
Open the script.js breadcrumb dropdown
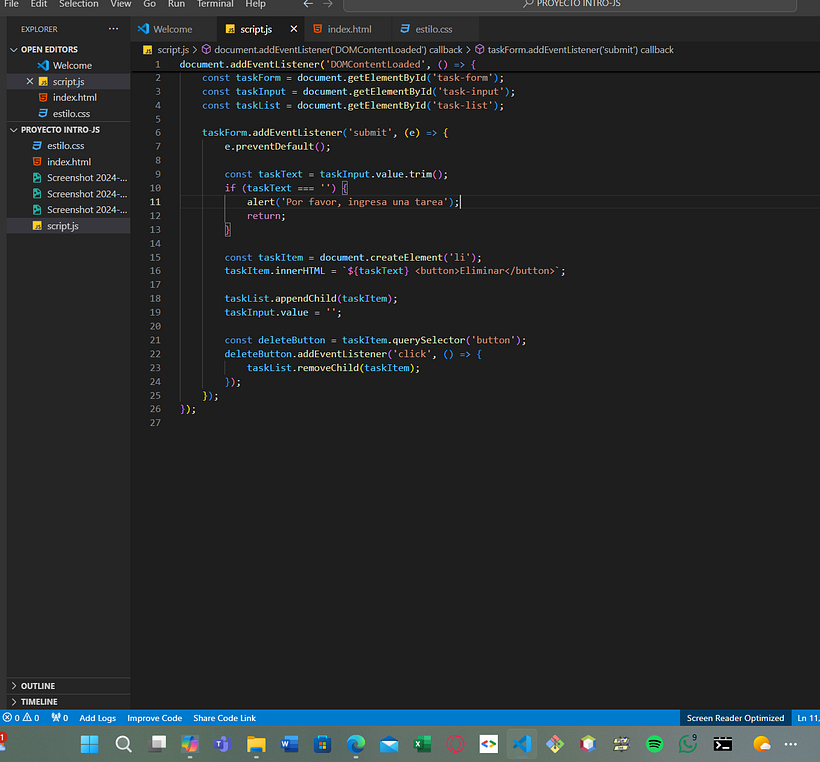click(x=166, y=50)
